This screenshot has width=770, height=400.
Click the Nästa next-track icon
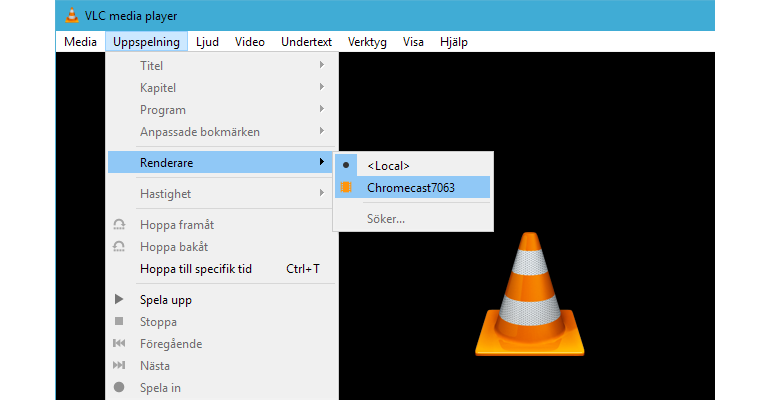point(119,365)
